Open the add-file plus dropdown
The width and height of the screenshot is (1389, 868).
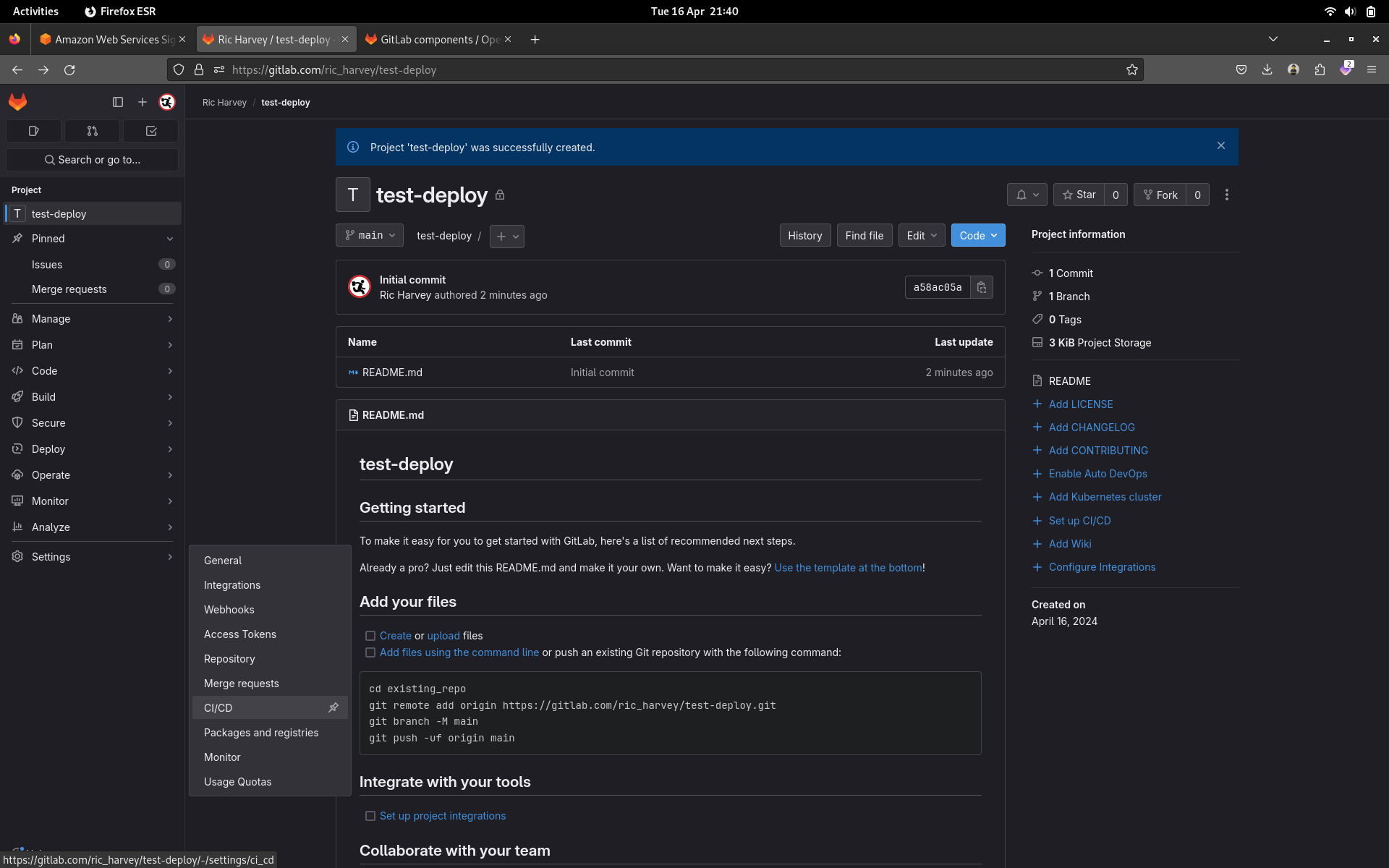507,236
